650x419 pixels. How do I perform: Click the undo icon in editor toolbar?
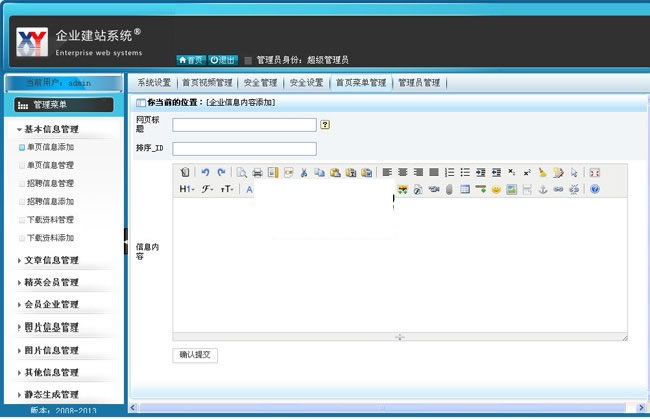(x=206, y=172)
